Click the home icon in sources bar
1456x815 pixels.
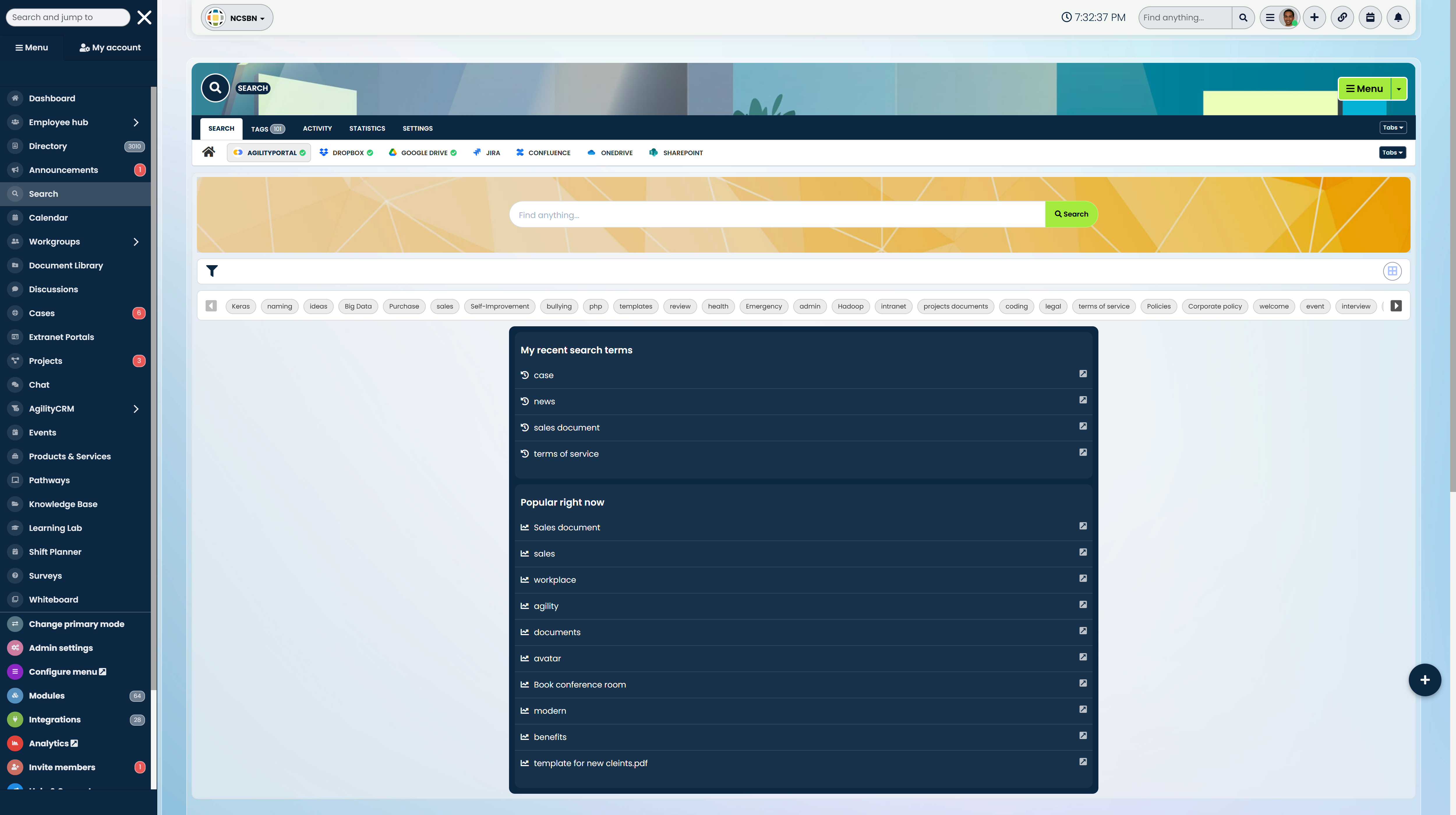pos(208,152)
